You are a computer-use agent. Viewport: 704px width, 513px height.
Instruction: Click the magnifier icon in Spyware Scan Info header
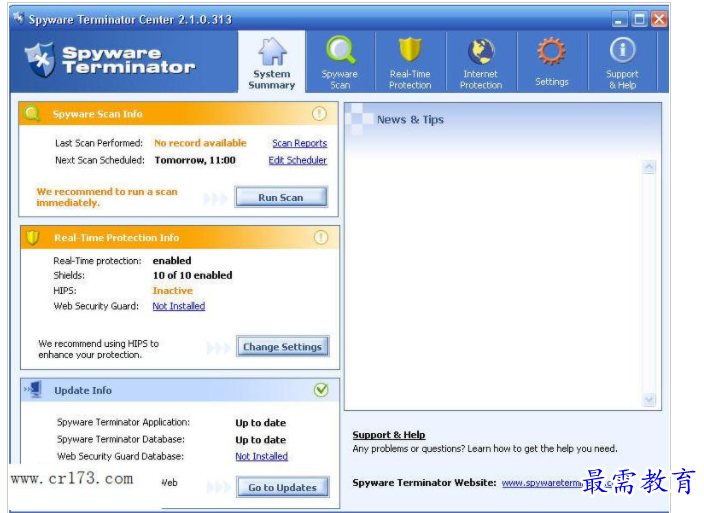pyautogui.click(x=32, y=113)
